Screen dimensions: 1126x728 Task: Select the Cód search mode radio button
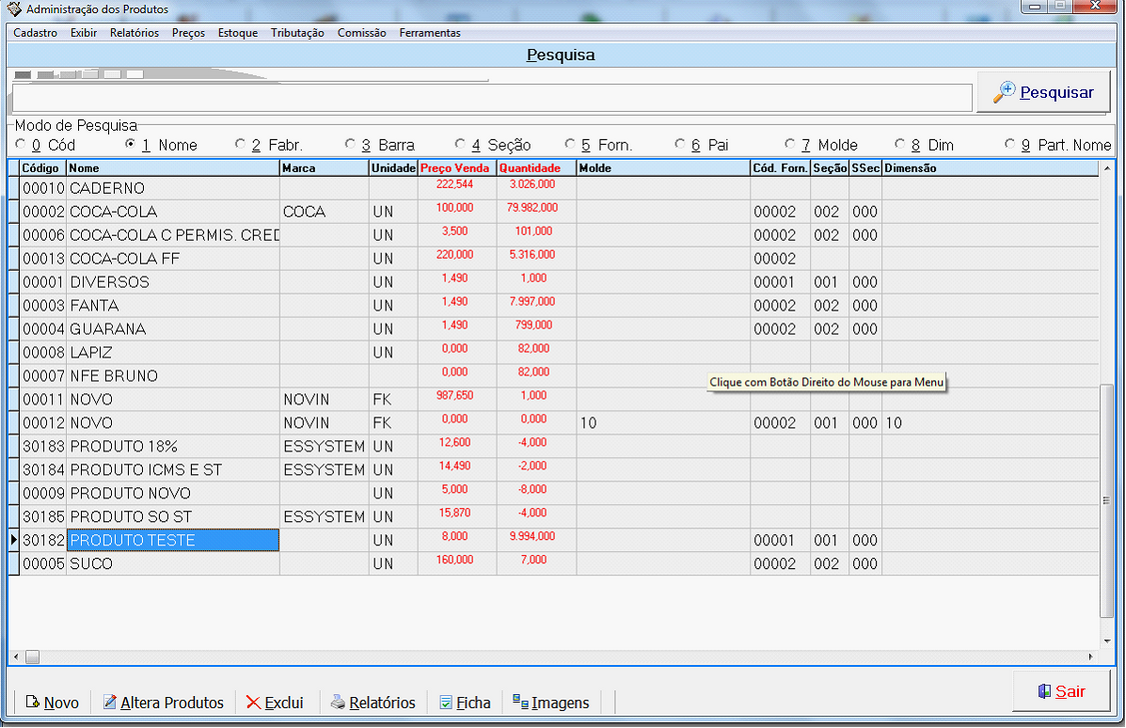21,144
